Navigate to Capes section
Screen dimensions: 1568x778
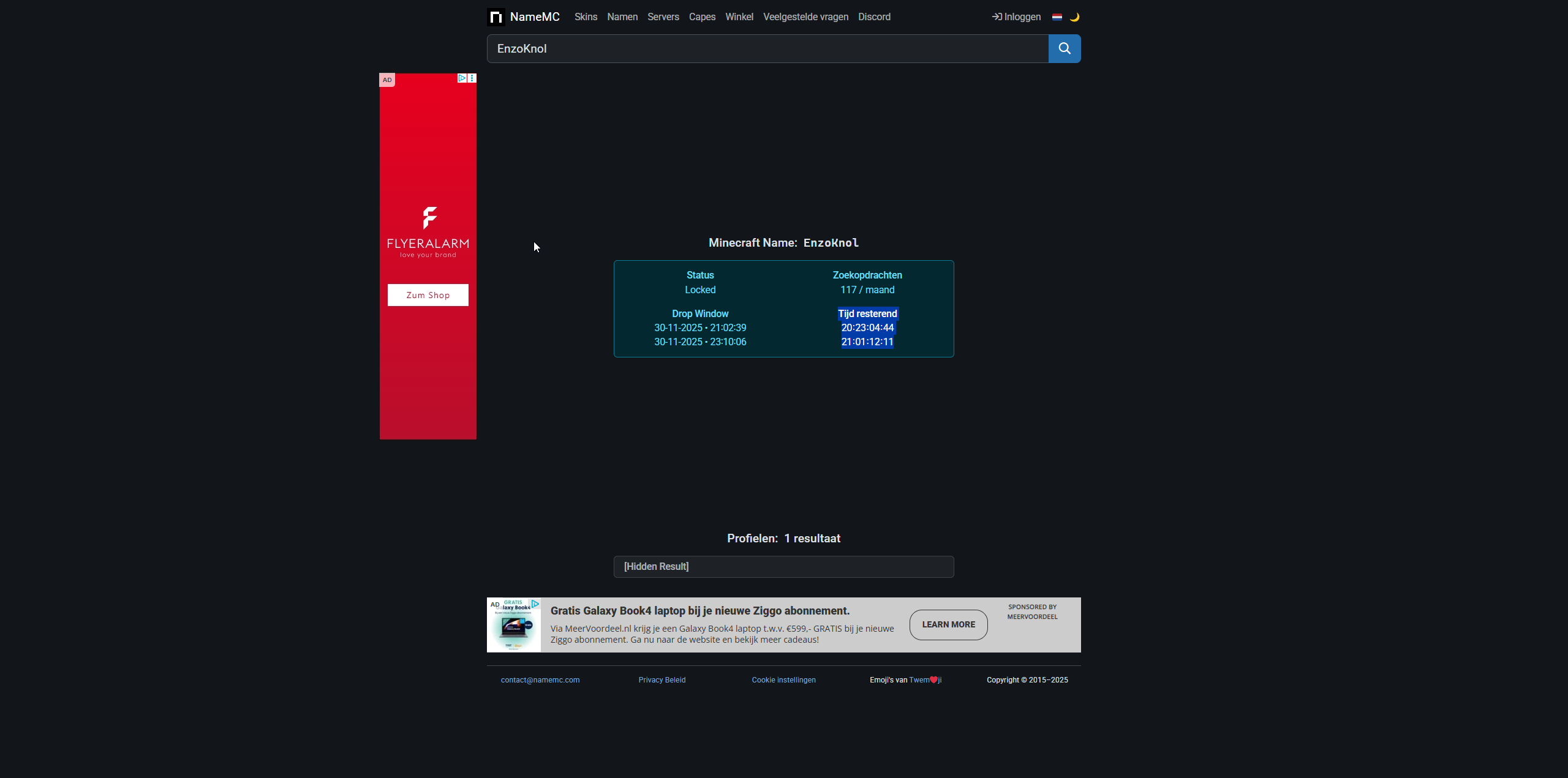pos(702,17)
